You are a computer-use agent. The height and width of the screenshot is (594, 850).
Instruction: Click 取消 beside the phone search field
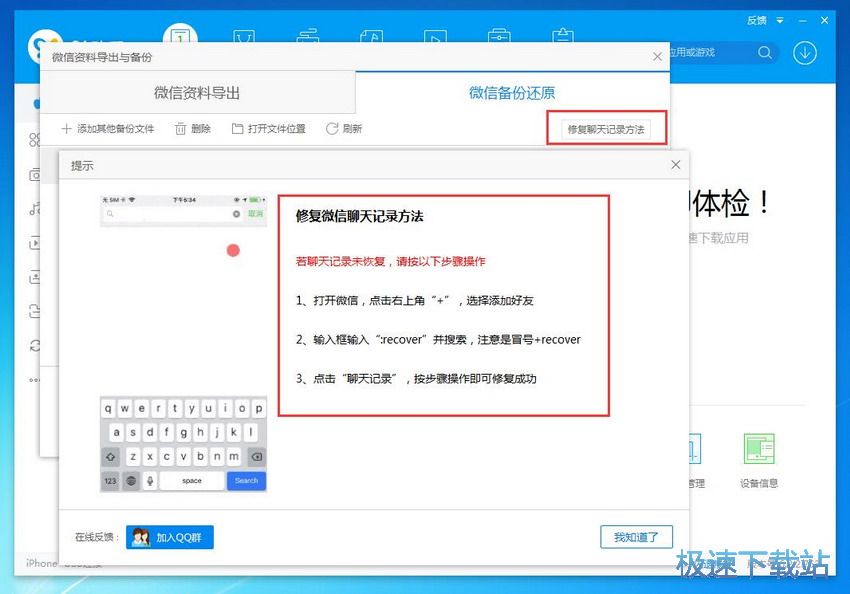(255, 214)
